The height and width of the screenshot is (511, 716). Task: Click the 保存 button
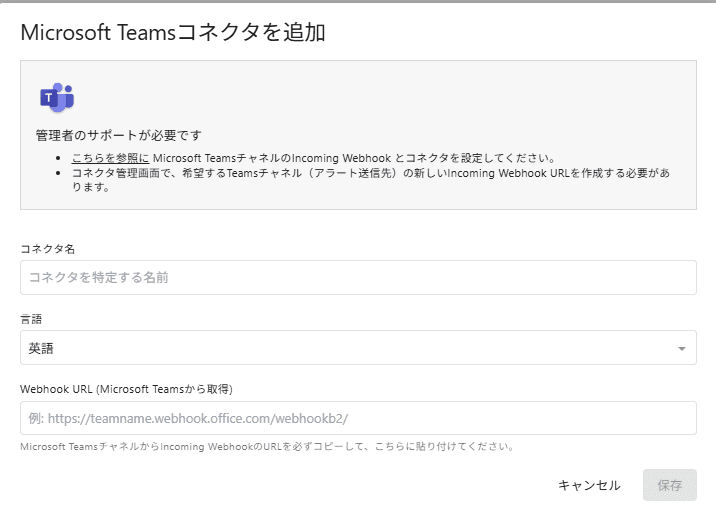pyautogui.click(x=669, y=485)
